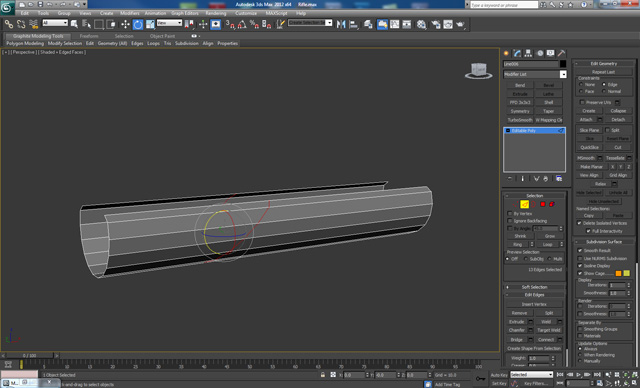The height and width of the screenshot is (388, 640).
Task: Click the 3ds Max application logo button
Action: pos(7,7)
